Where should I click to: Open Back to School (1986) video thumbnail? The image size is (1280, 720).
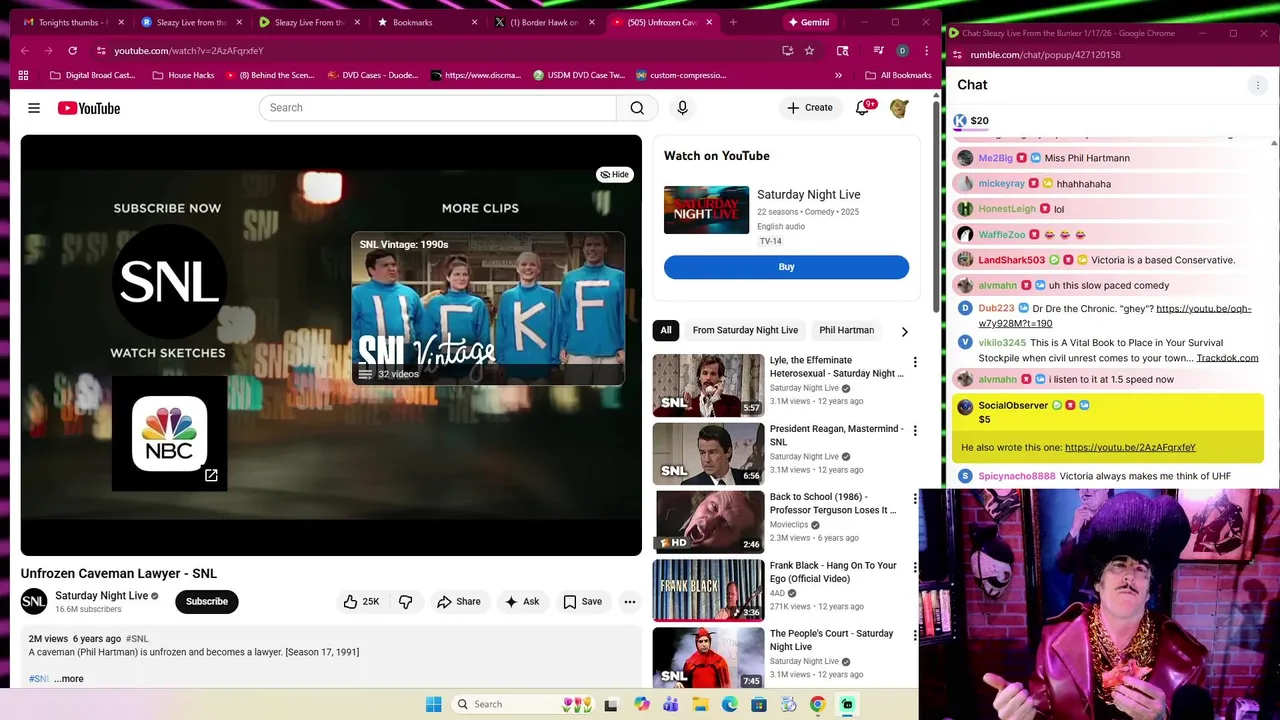click(708, 521)
